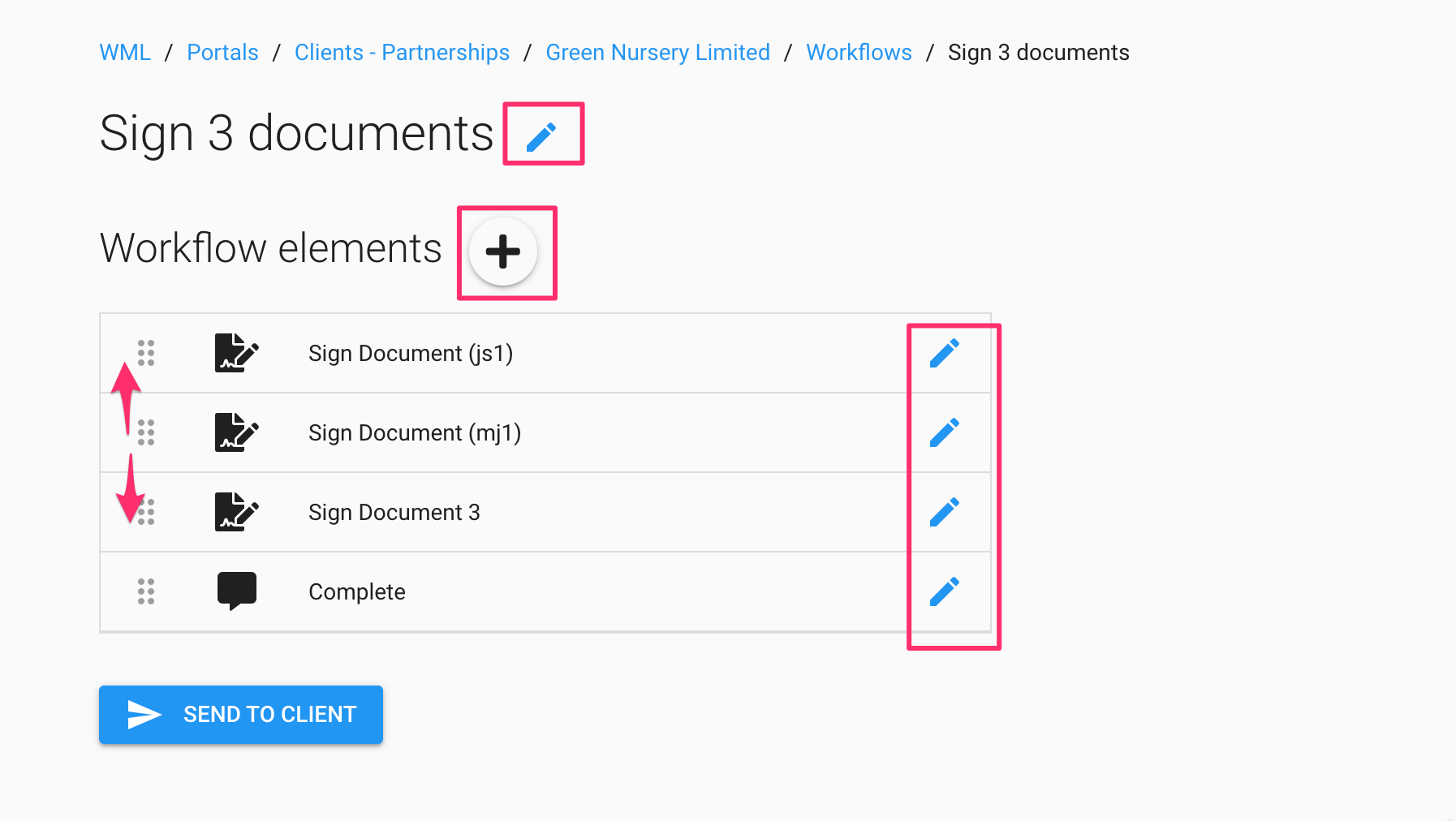
Task: Click drag handle for Sign Document (mj1)
Action: click(x=146, y=432)
